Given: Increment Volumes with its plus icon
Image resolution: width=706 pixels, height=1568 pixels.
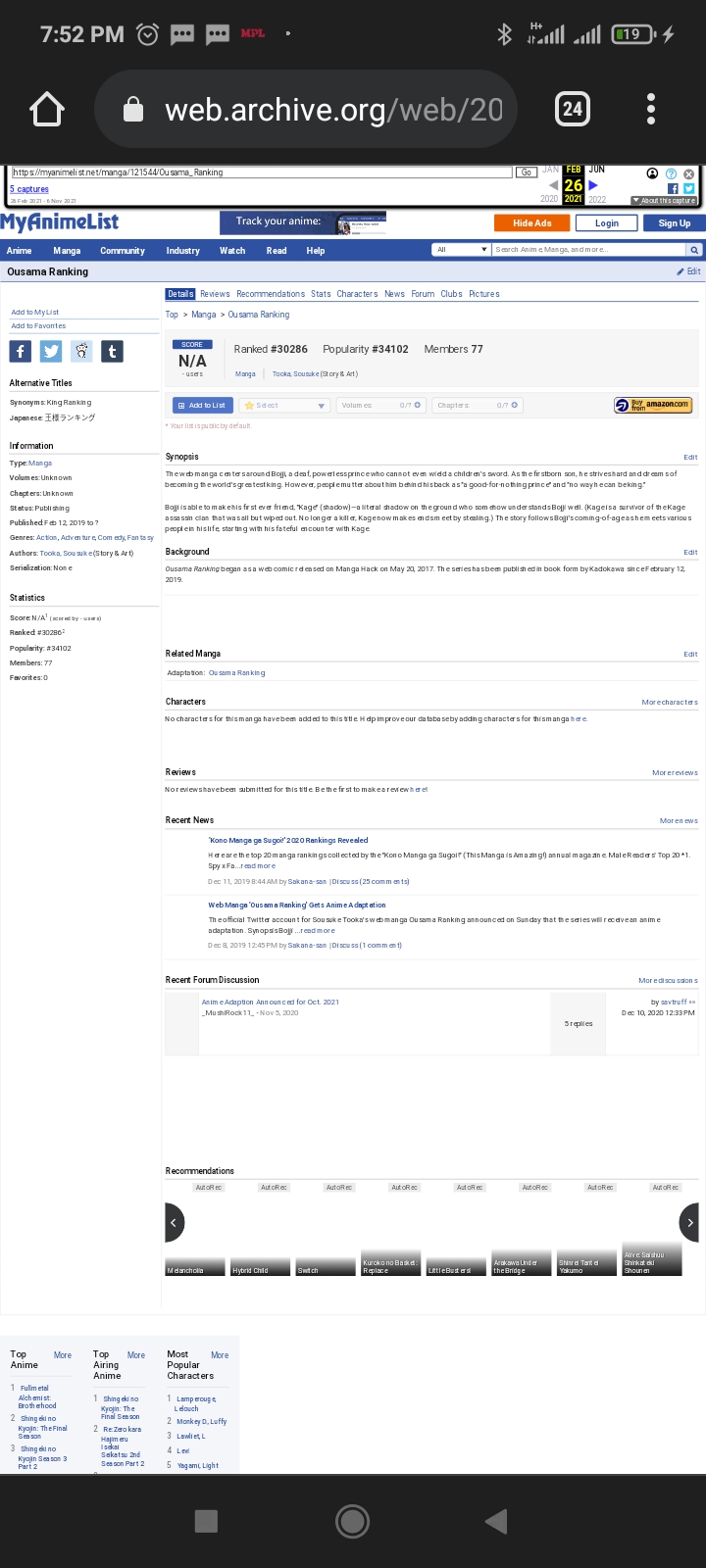Looking at the screenshot, I should point(417,405).
